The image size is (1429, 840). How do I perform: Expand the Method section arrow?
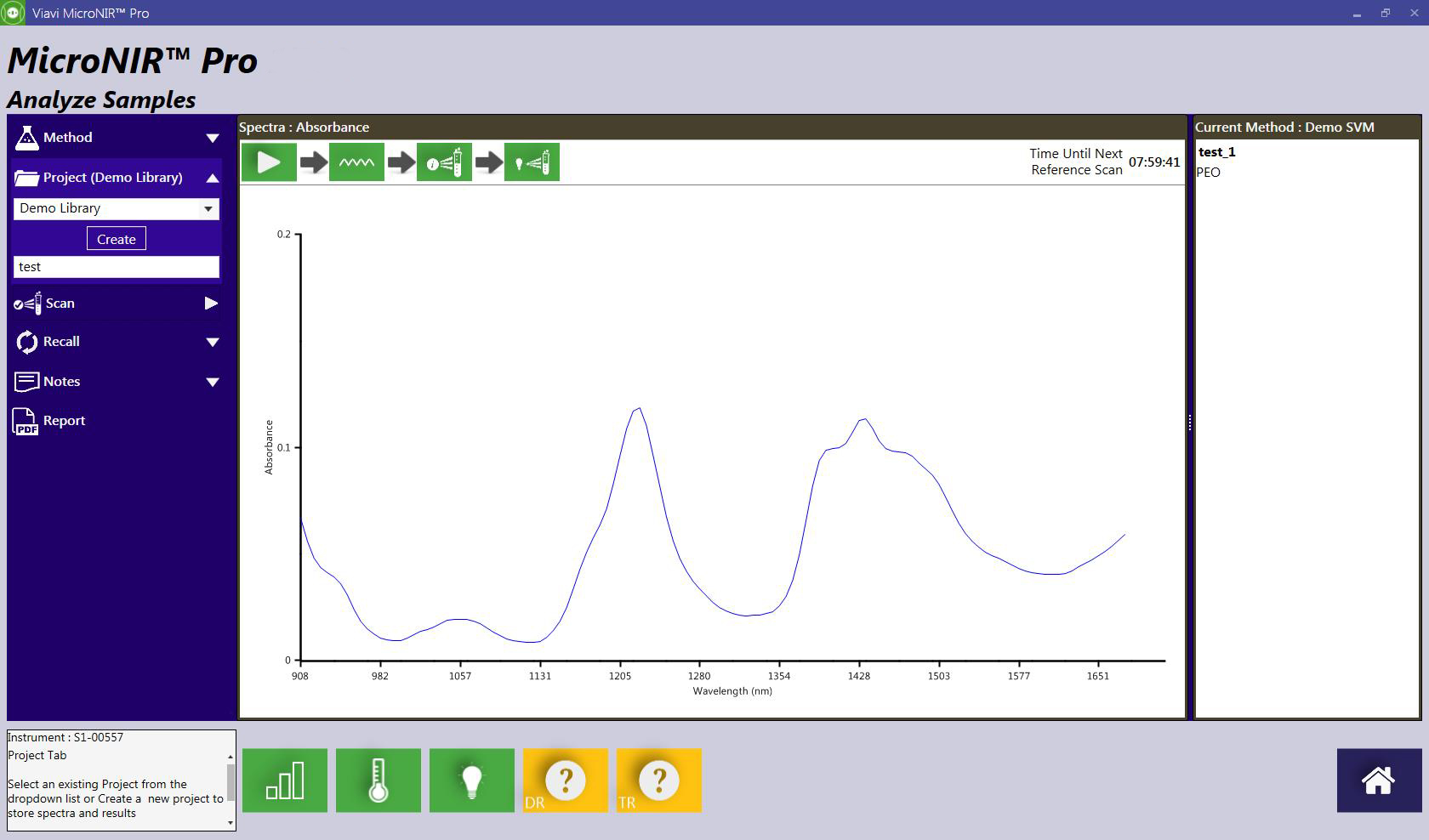212,138
